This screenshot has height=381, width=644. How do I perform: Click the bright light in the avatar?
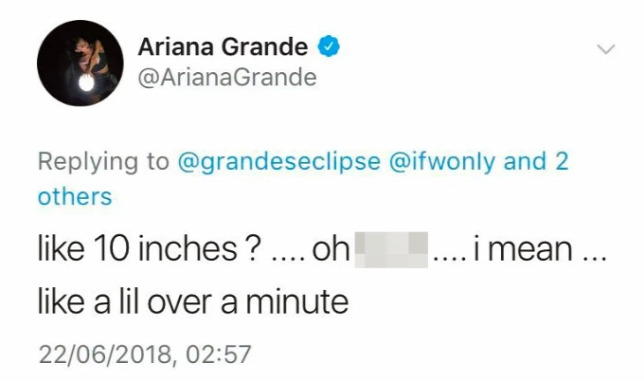[86, 83]
